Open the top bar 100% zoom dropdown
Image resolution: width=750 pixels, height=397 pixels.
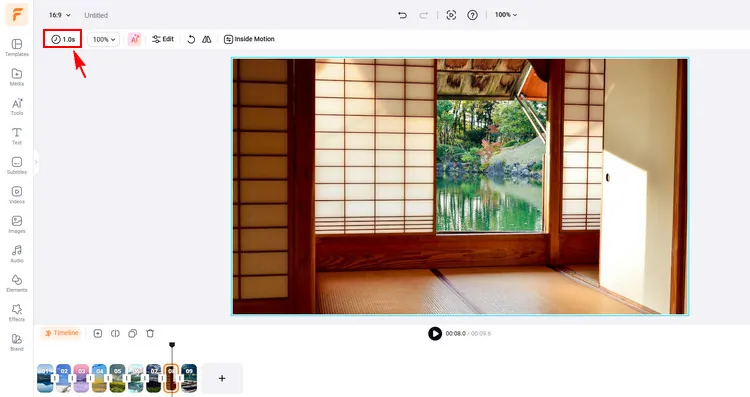[506, 15]
